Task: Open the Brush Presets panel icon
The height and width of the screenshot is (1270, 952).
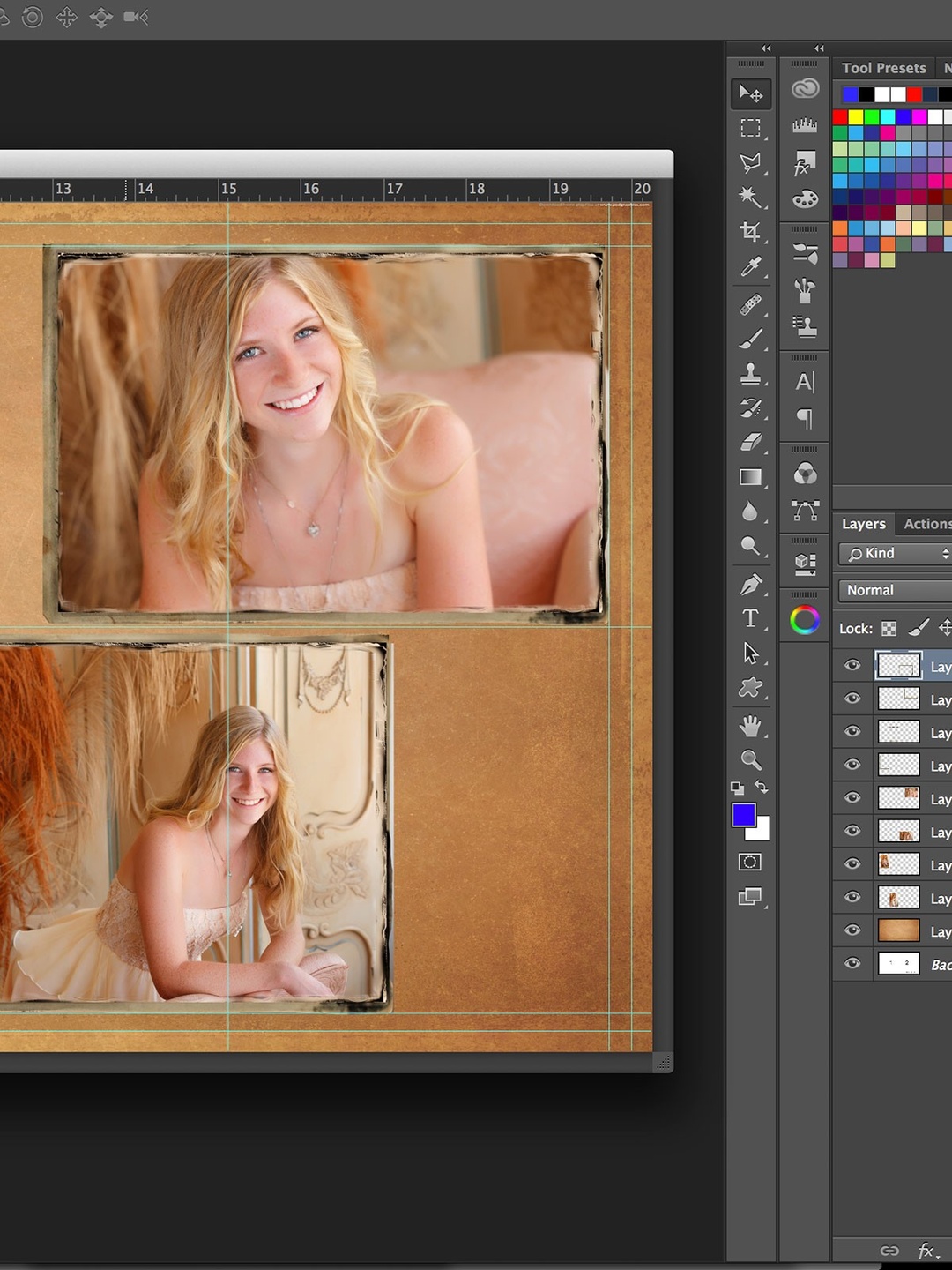Action: 805,290
